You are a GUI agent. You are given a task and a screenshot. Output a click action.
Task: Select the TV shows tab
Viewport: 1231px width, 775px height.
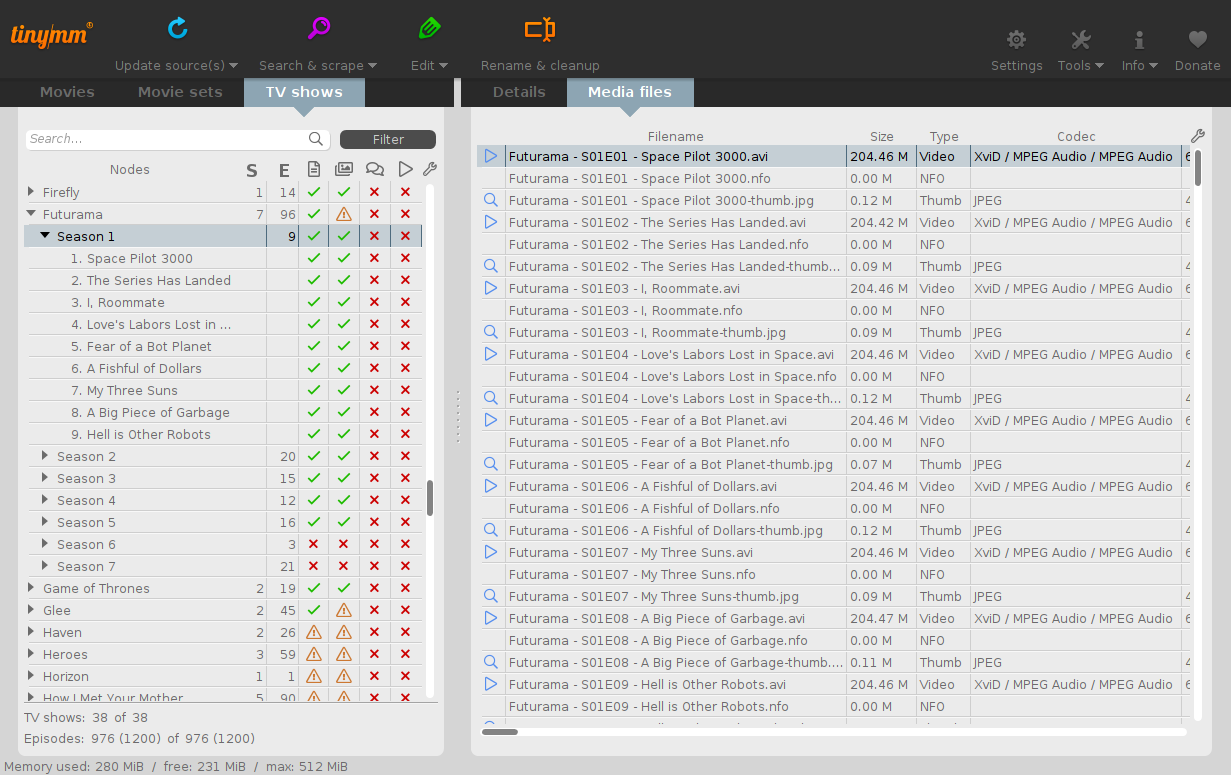pos(304,92)
